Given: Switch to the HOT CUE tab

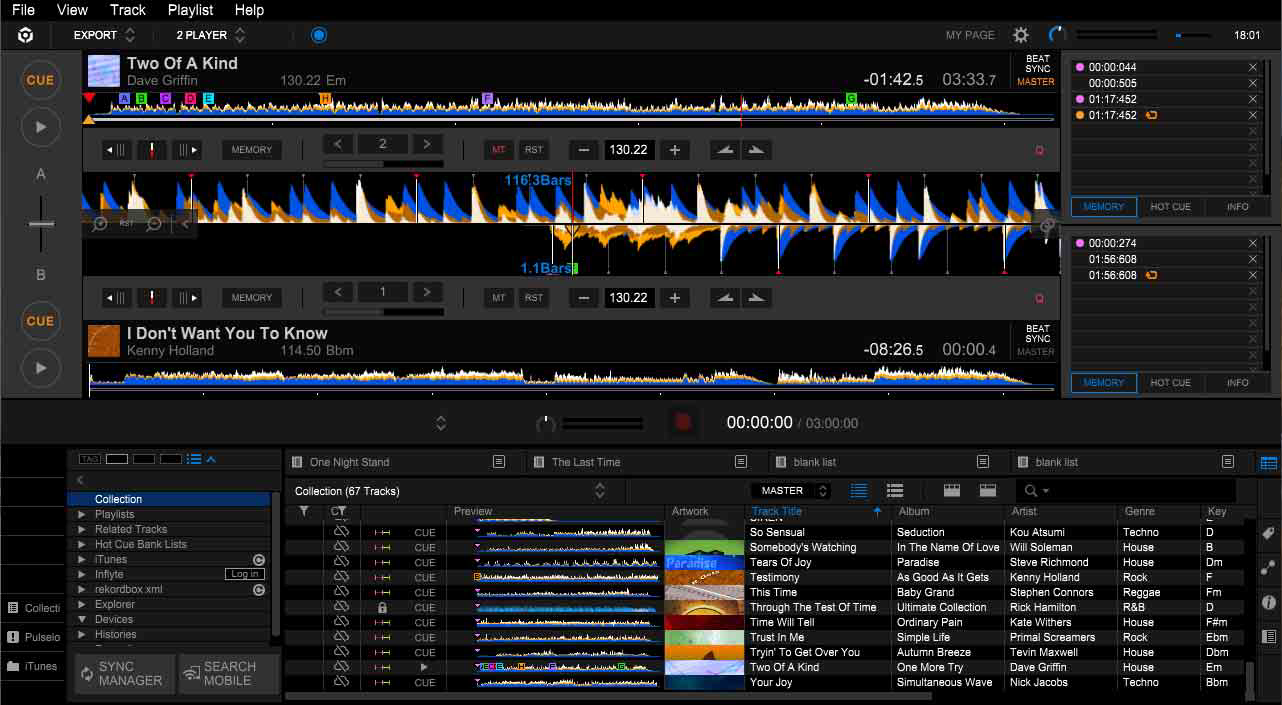Looking at the screenshot, I should tap(1170, 206).
